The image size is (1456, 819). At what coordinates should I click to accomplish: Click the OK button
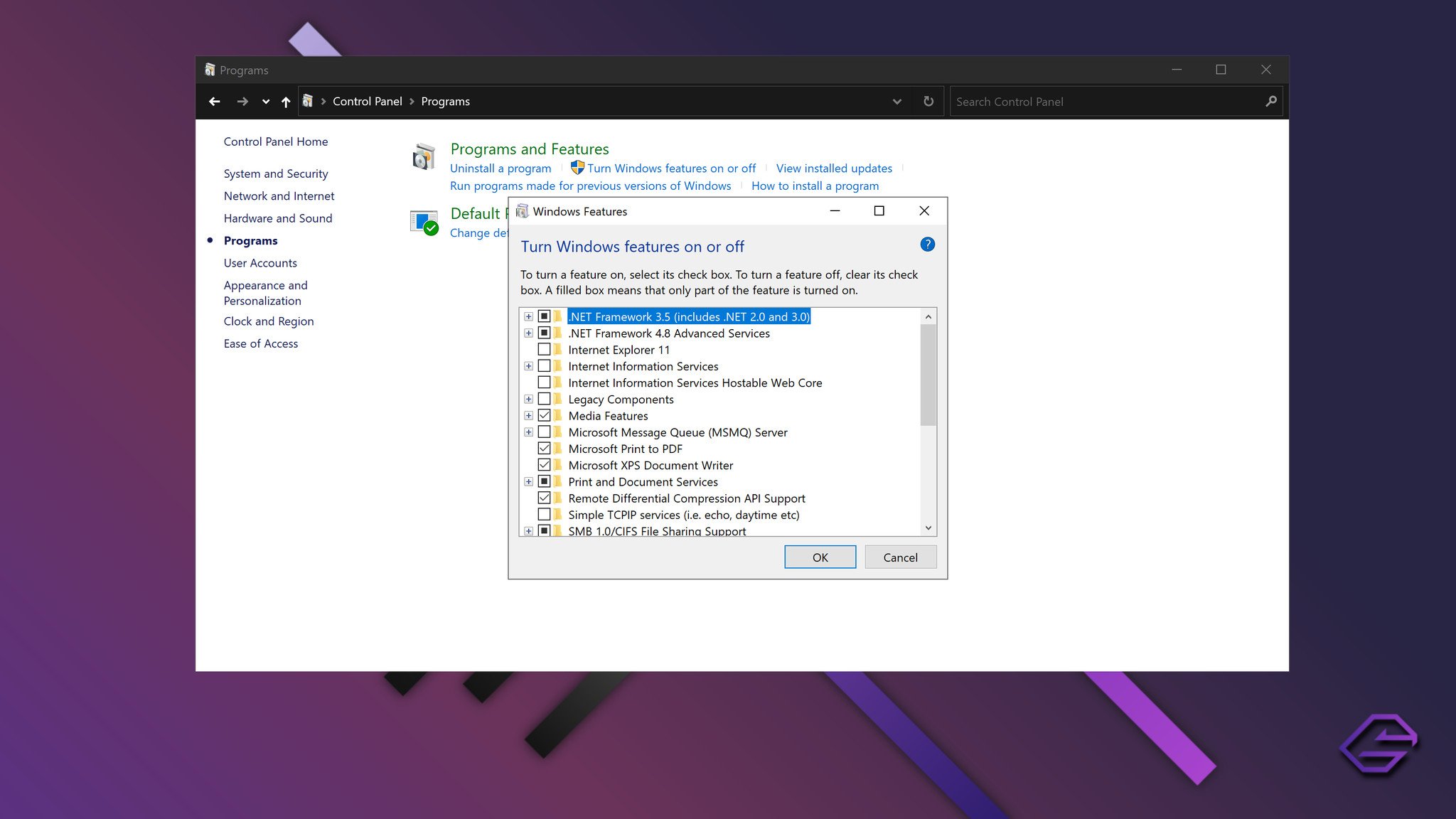pyautogui.click(x=820, y=557)
